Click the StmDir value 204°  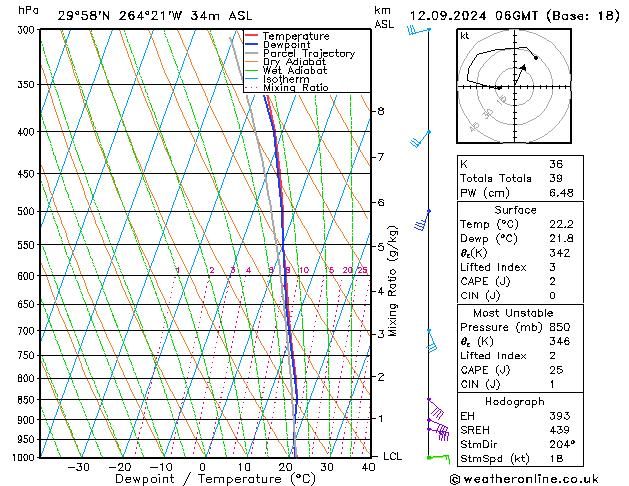(x=562, y=444)
